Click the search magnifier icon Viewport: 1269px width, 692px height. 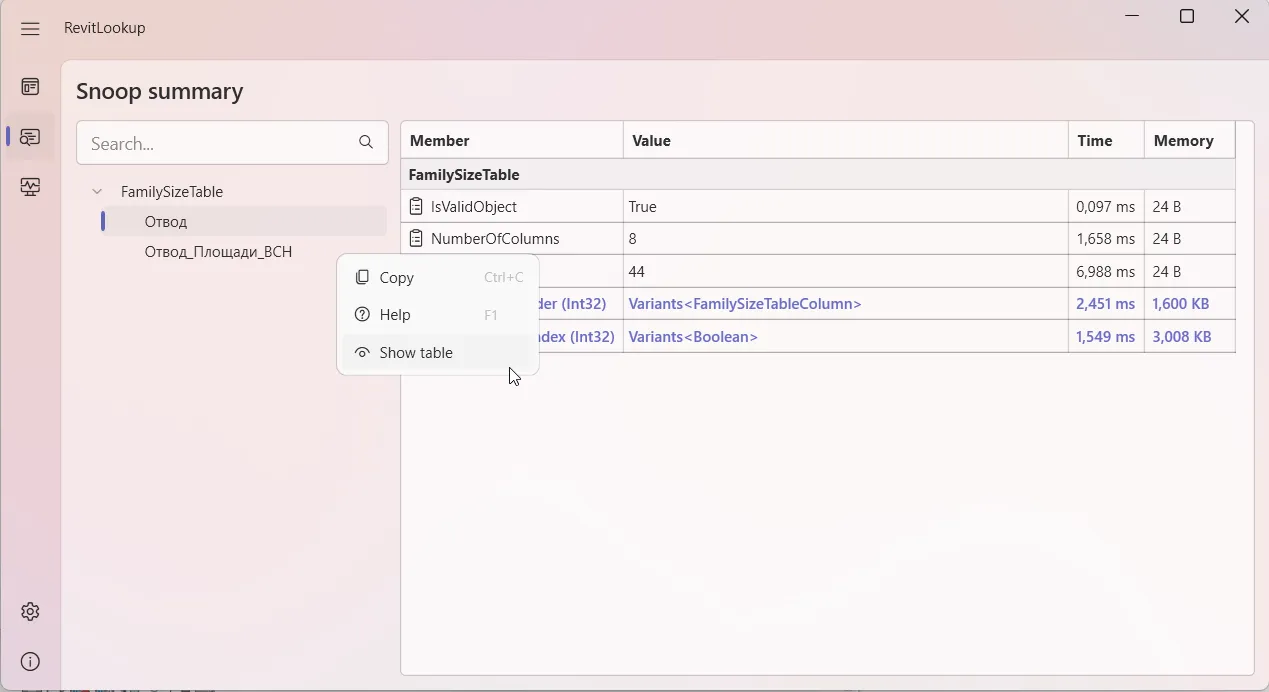366,143
